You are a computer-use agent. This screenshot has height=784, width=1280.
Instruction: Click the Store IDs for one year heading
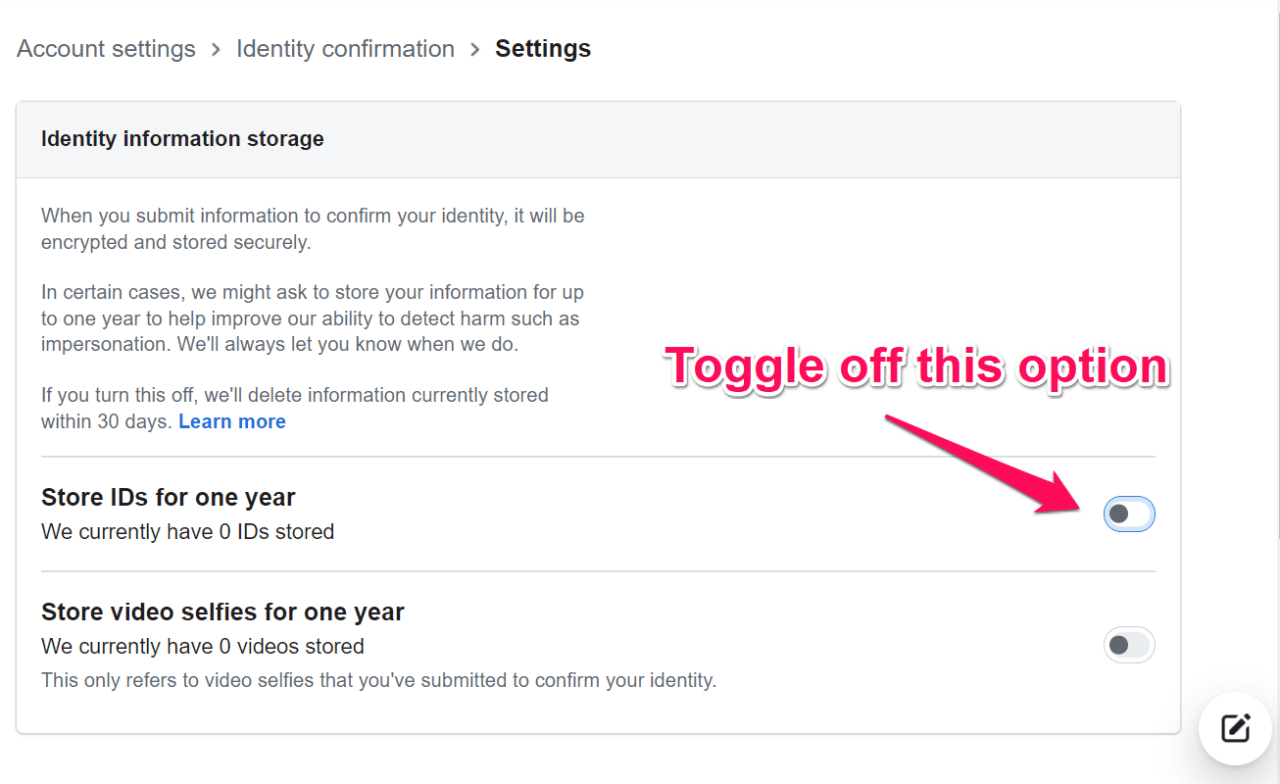(168, 497)
